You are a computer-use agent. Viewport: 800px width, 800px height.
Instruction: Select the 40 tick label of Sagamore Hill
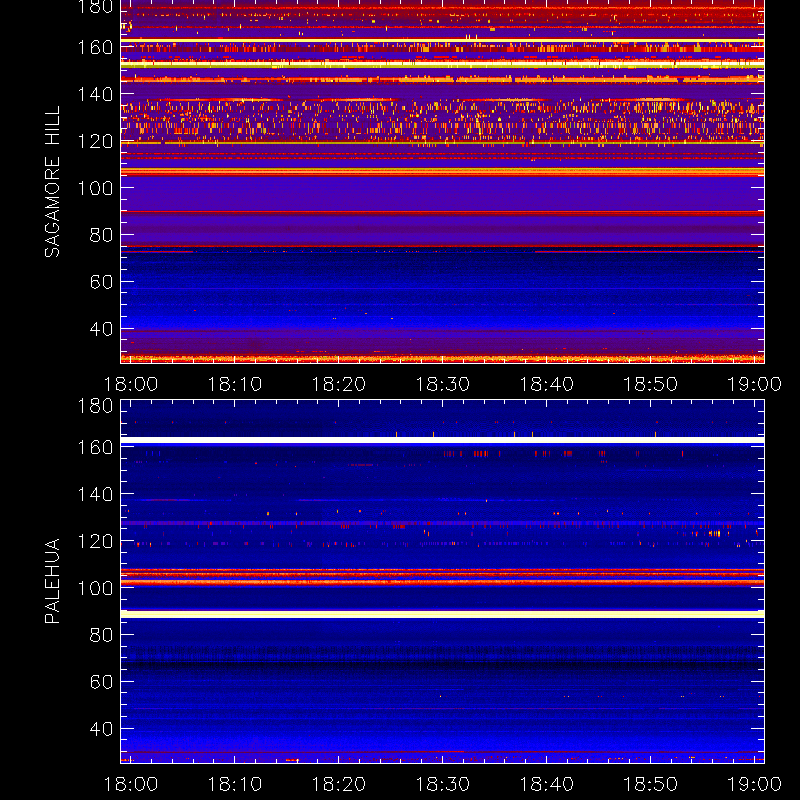pyautogui.click(x=101, y=329)
